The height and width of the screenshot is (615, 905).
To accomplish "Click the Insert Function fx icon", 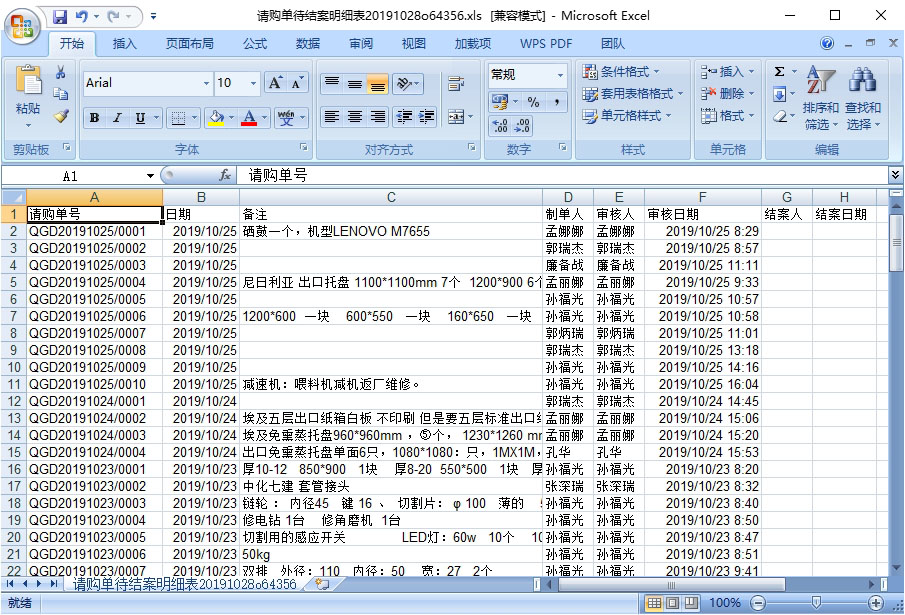I will point(225,175).
